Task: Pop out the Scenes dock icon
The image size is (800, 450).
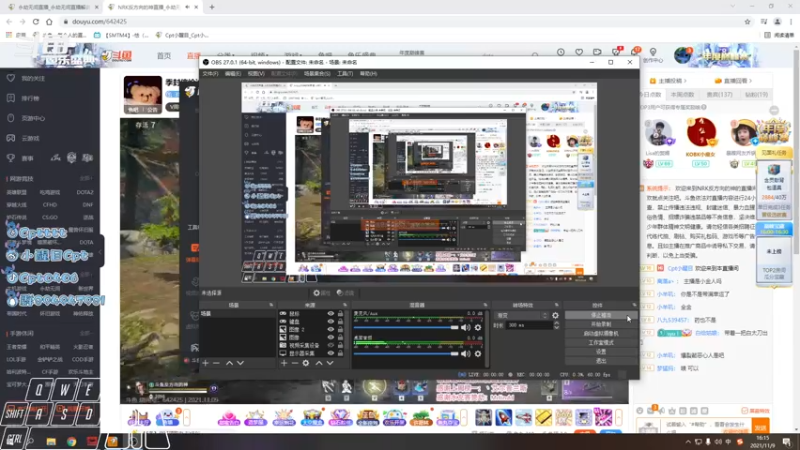Action: coord(271,305)
